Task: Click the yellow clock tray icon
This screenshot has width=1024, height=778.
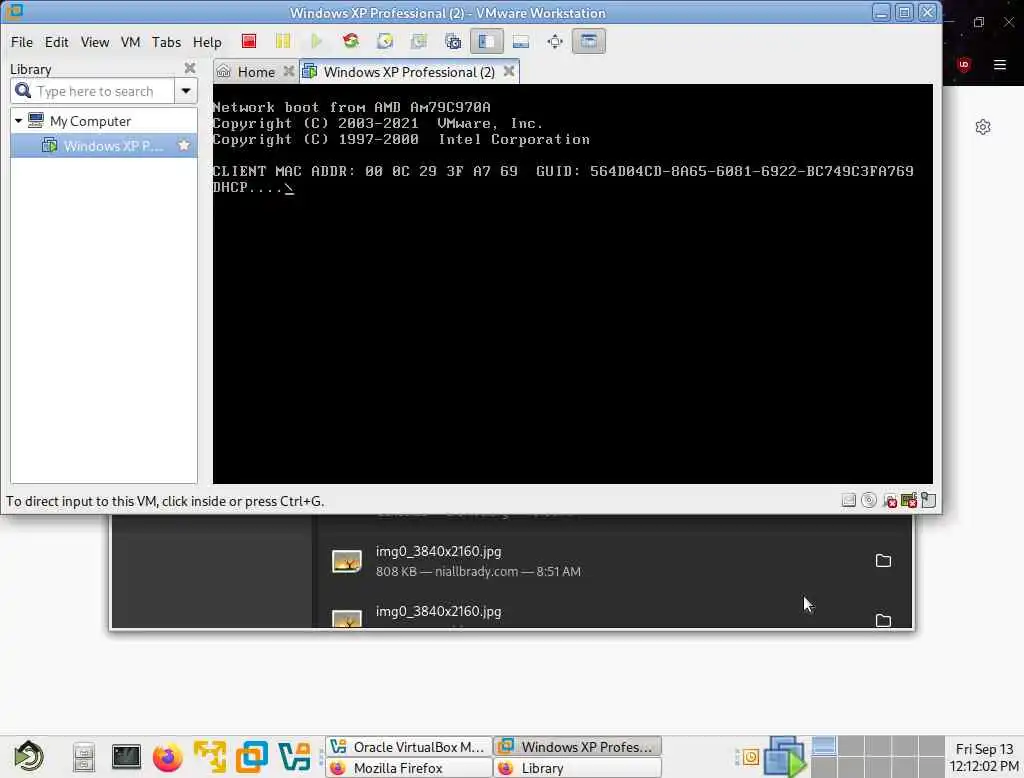Action: [750, 757]
